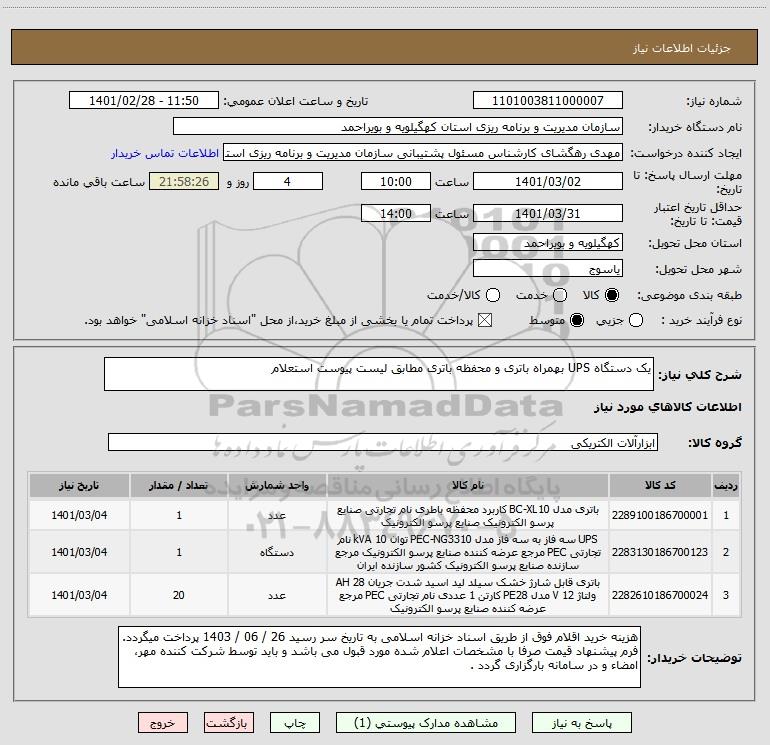This screenshot has height=745, width=770.
Task: Click the تعداد / مقدار column header
Action: (x=179, y=486)
